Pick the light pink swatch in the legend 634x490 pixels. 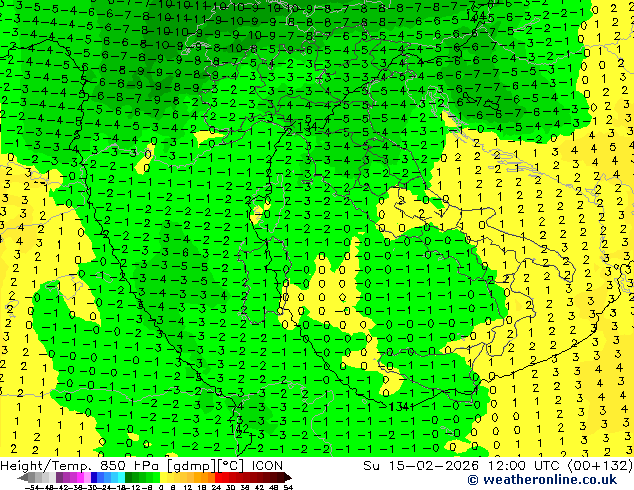point(87,477)
